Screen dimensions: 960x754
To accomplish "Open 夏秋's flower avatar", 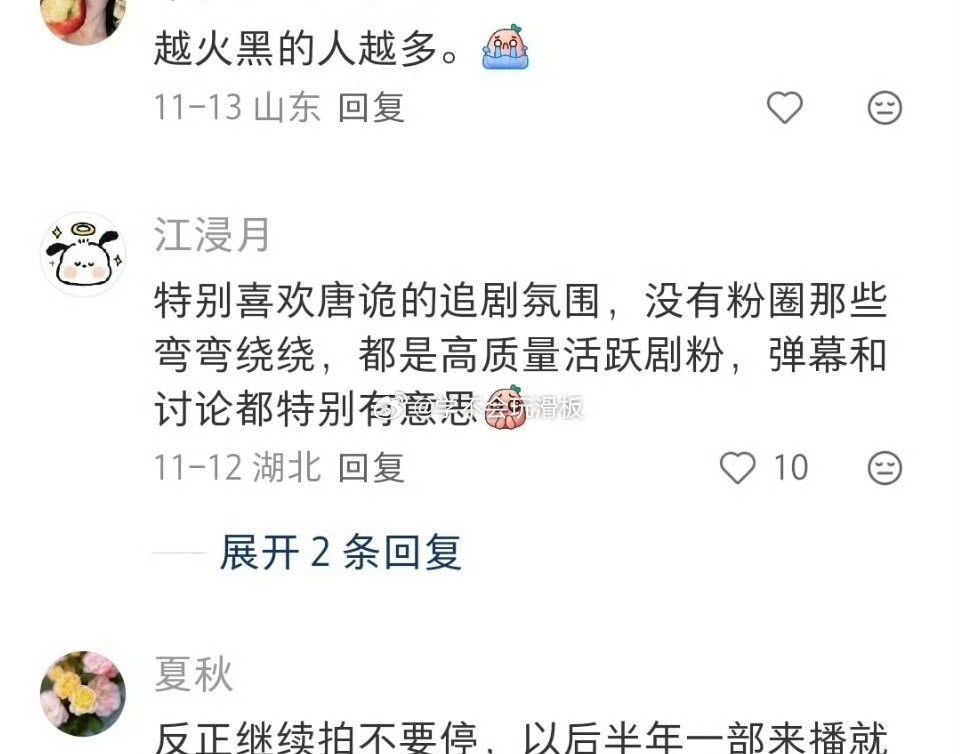I will (83, 693).
